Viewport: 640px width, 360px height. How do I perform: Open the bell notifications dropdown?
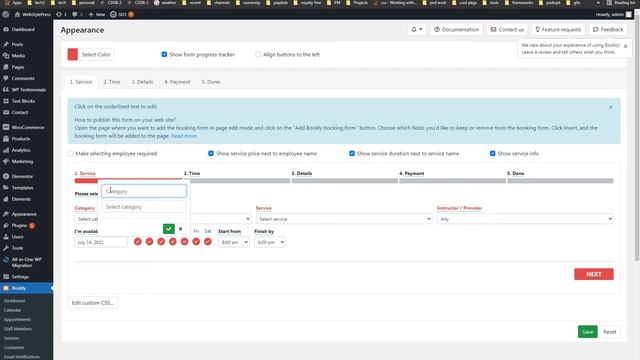tap(417, 29)
